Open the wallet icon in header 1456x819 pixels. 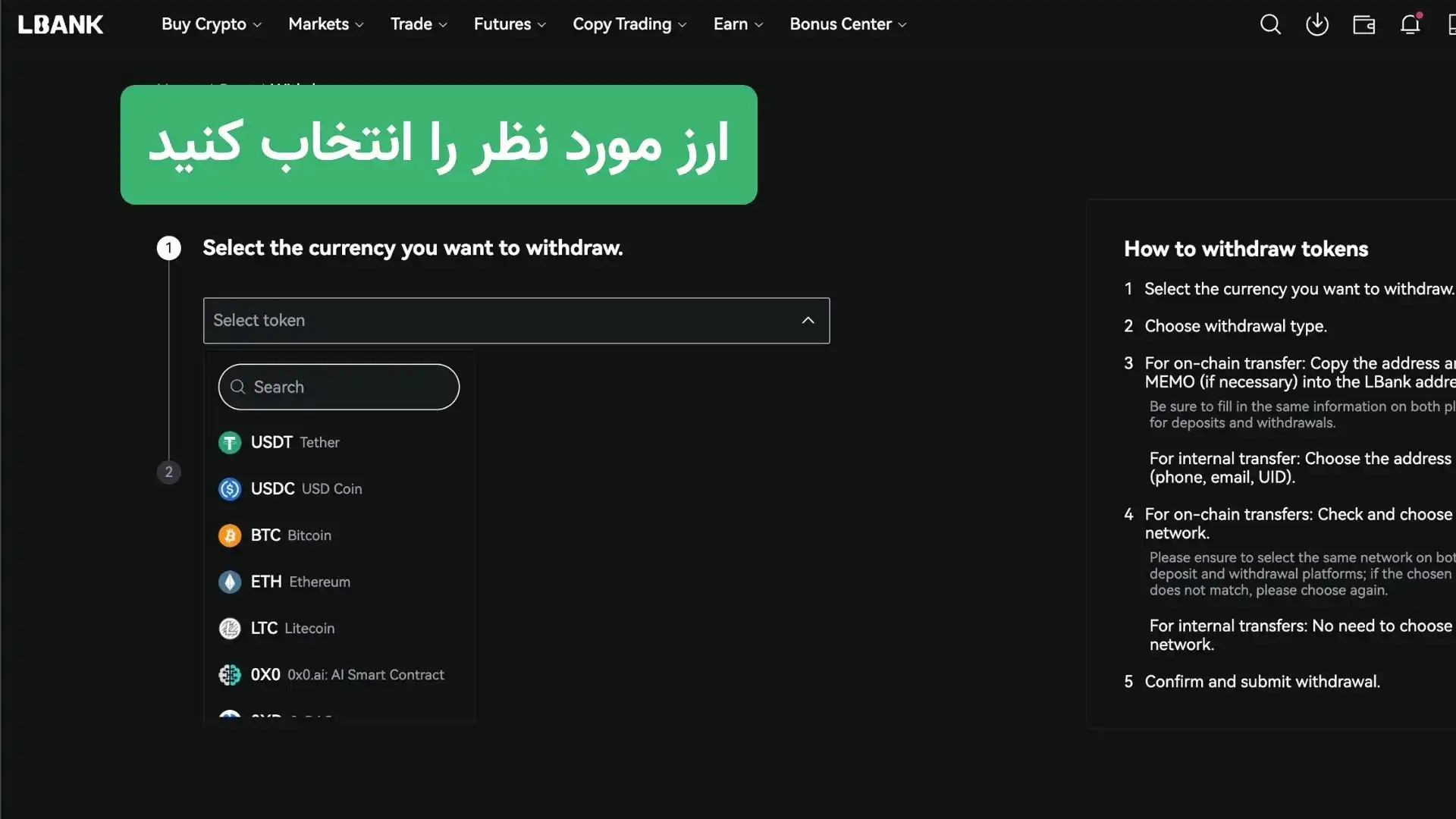pyautogui.click(x=1363, y=24)
